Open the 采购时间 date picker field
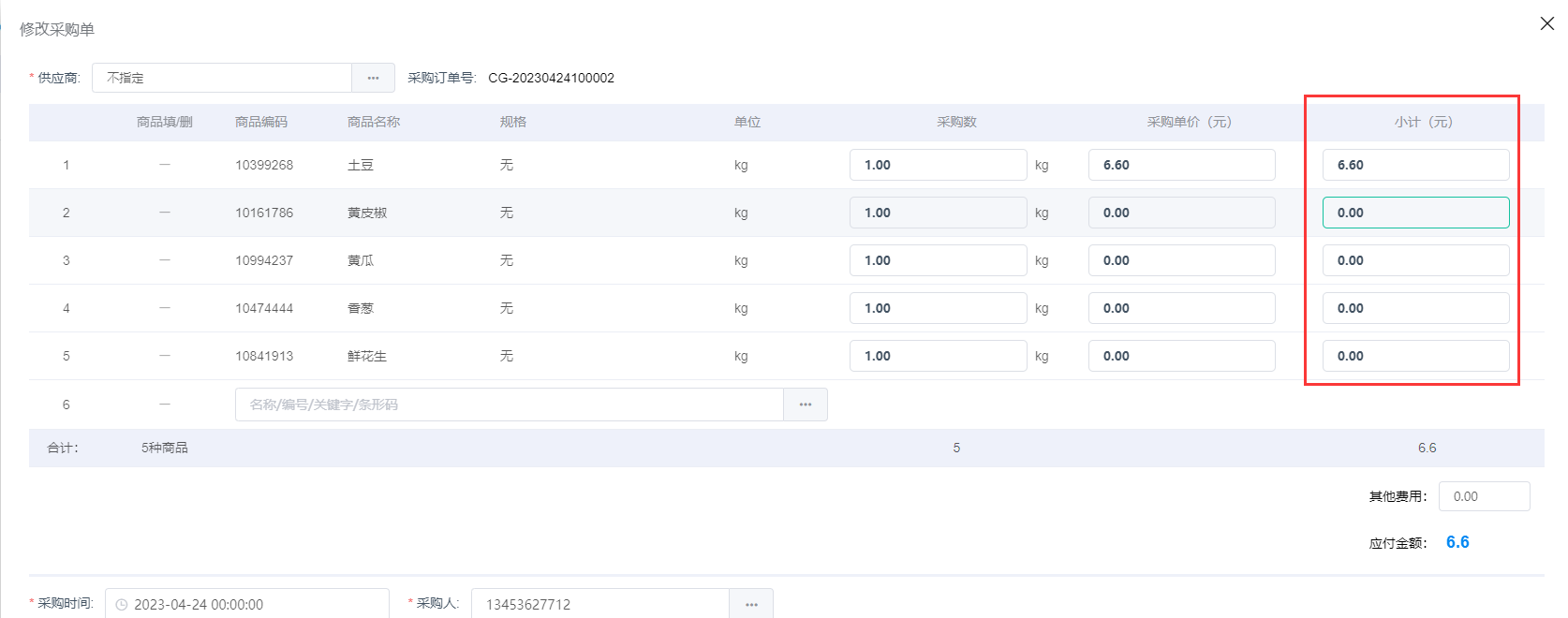The image size is (1568, 618). (x=253, y=604)
